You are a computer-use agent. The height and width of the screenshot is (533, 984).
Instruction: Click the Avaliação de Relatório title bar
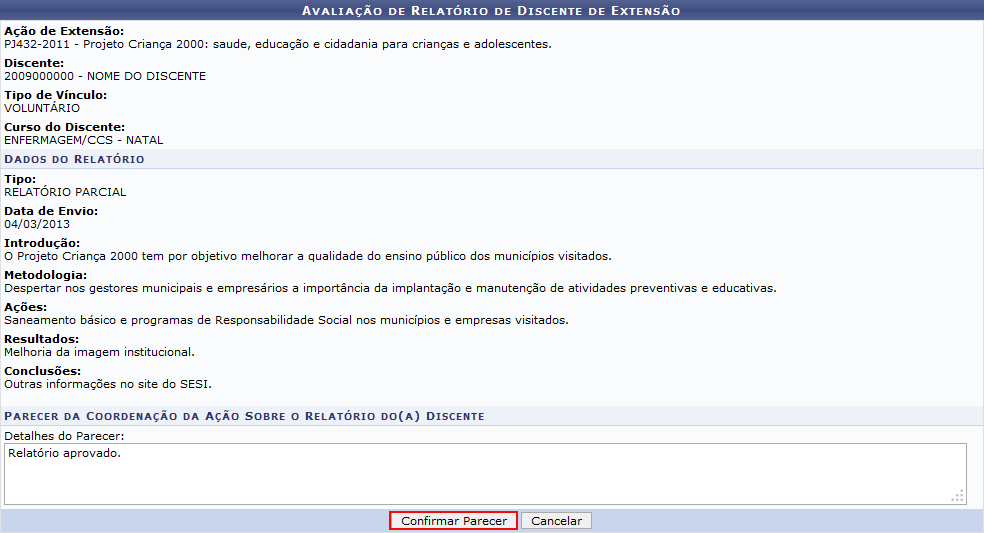[x=491, y=10]
